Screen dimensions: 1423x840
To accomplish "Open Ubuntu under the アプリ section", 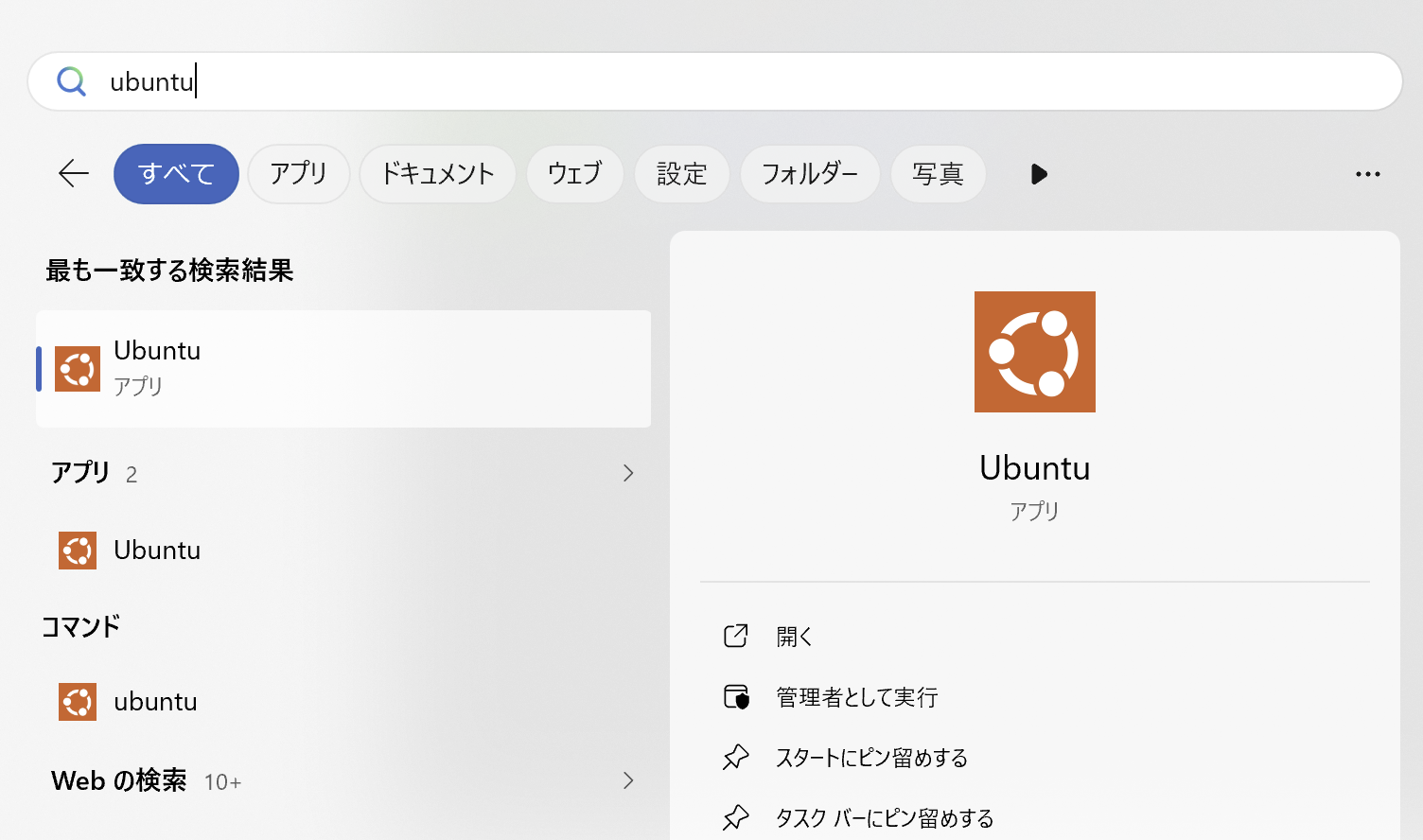I will click(x=343, y=551).
